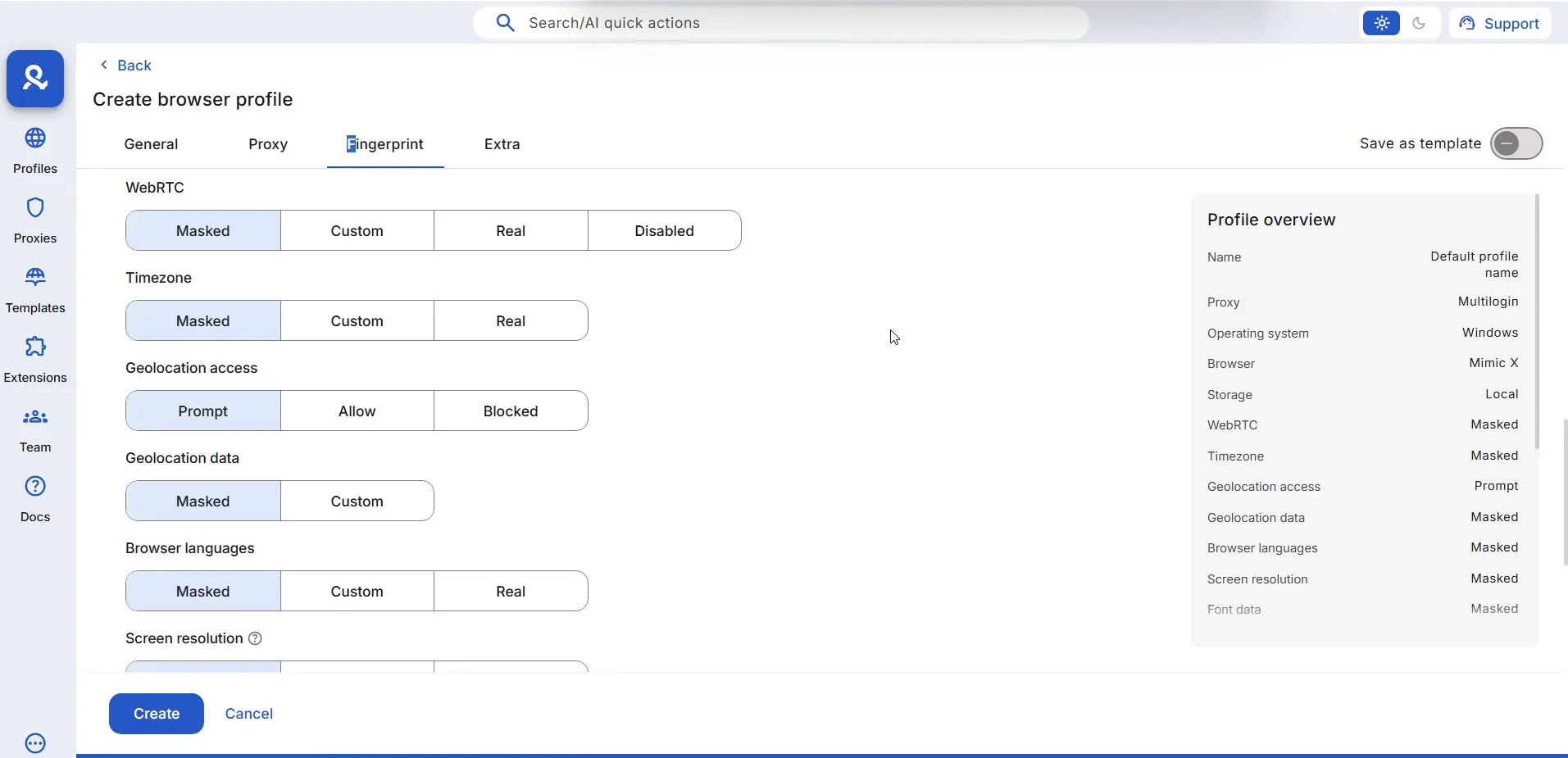Viewport: 1568px width, 758px height.
Task: Open the Team icon in sidebar
Action: coord(35,416)
